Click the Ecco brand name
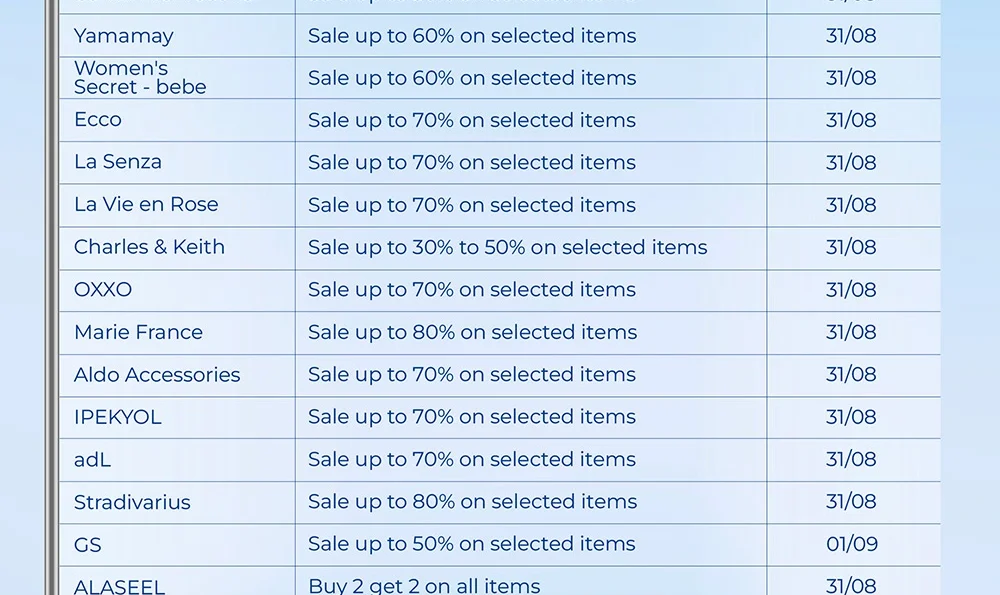1000x595 pixels. (98, 120)
